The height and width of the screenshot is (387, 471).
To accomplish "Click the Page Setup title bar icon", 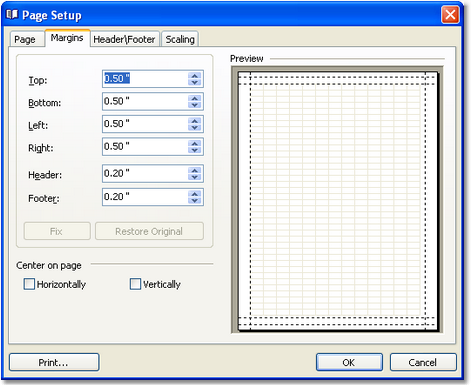I will (12, 14).
